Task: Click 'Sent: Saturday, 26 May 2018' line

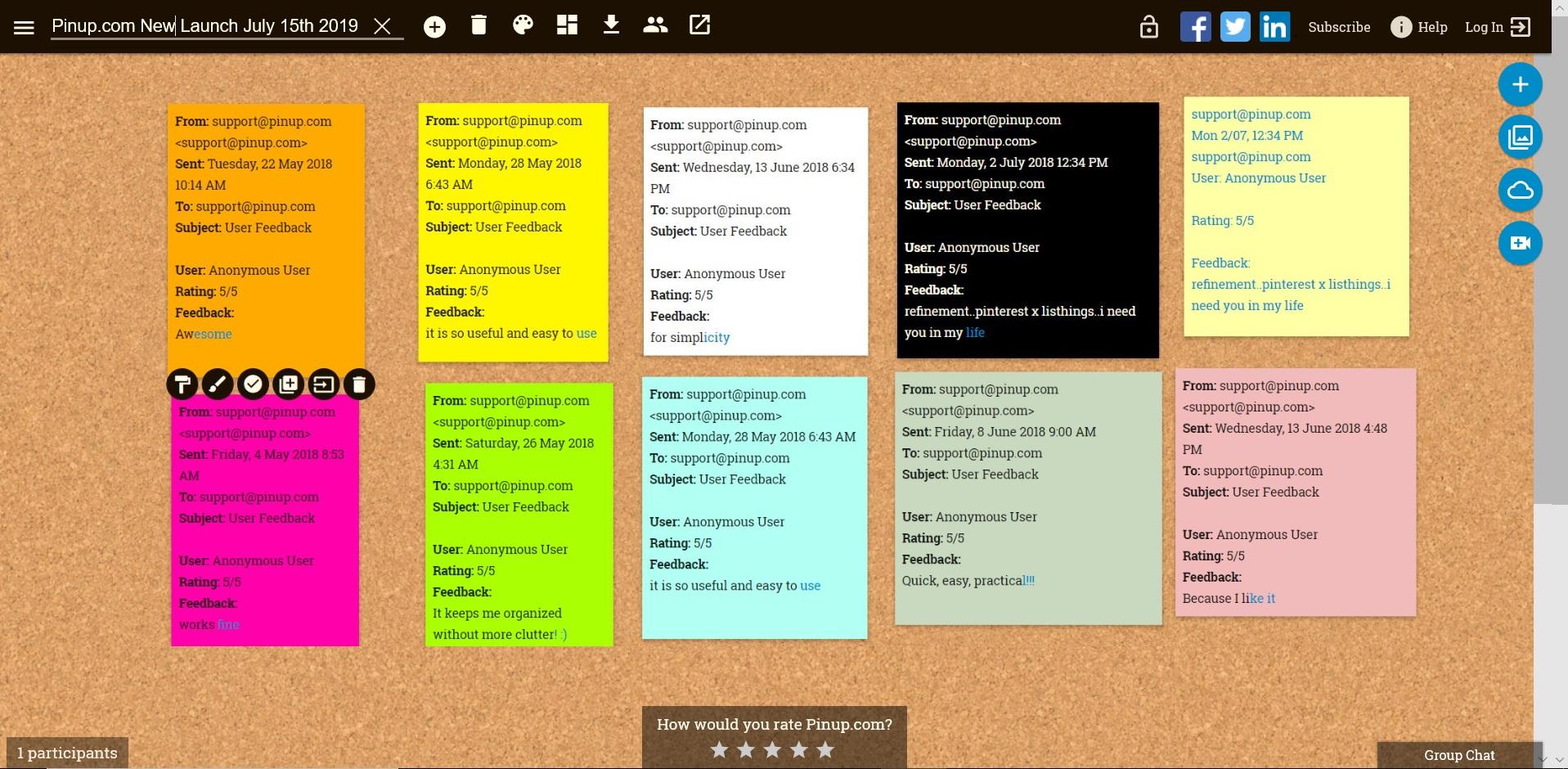Action: click(x=513, y=443)
